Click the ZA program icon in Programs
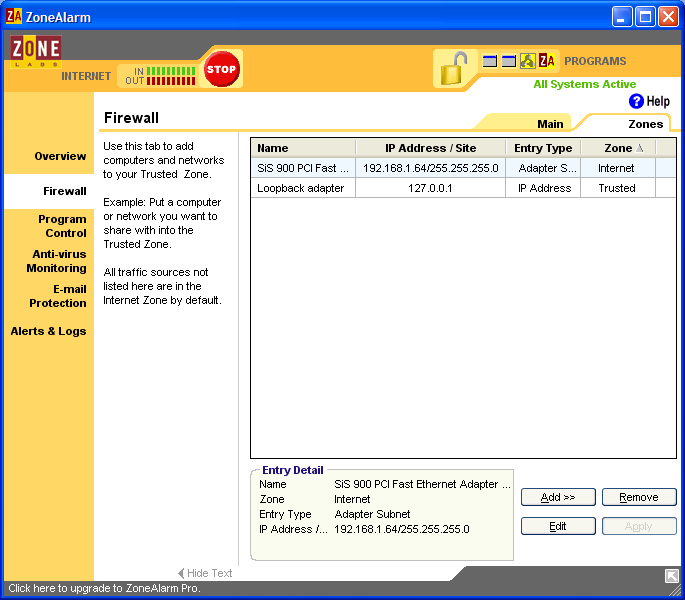The height and width of the screenshot is (600, 685). pos(547,61)
